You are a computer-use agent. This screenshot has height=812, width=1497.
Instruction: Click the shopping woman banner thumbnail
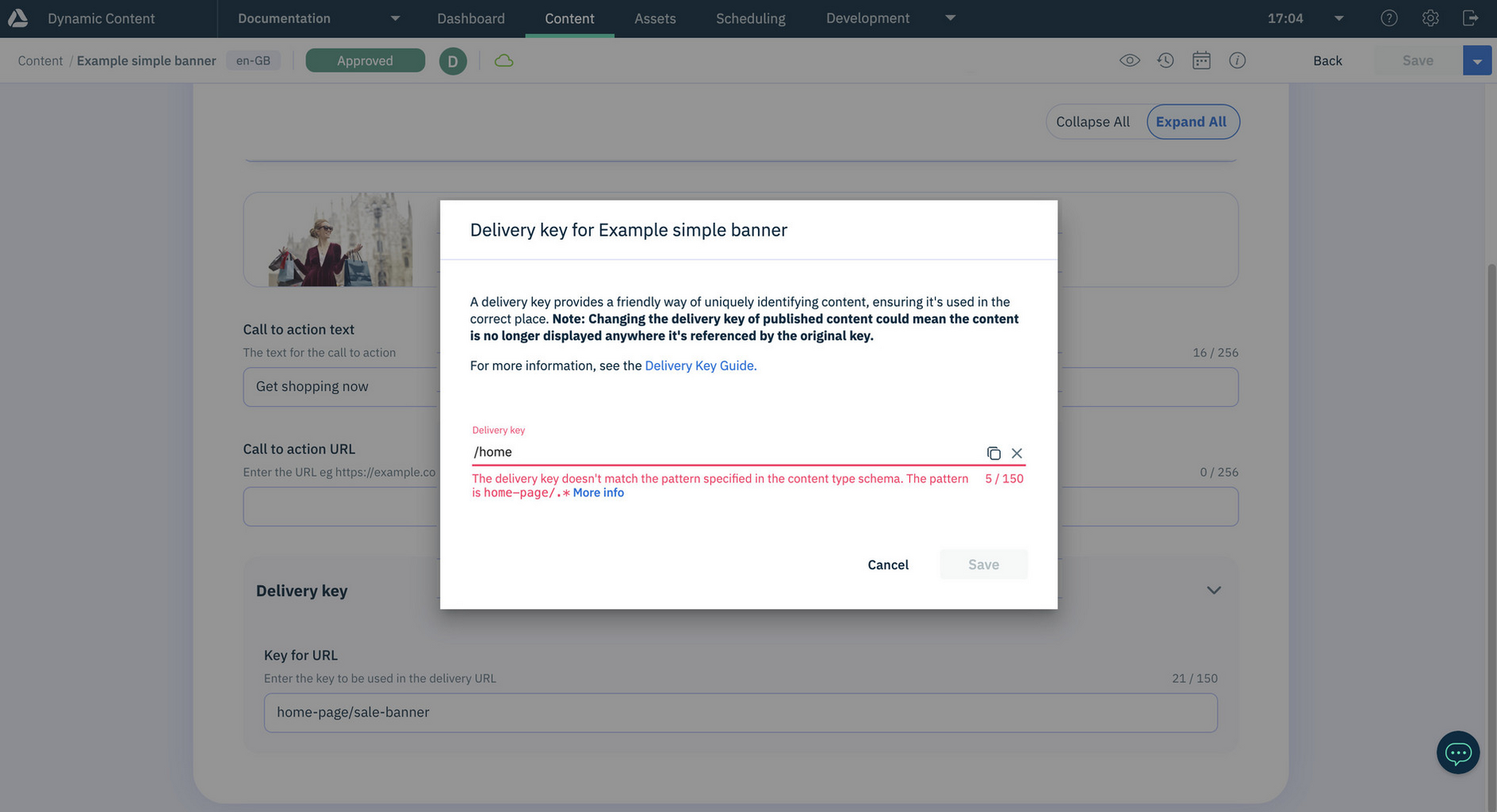click(340, 240)
